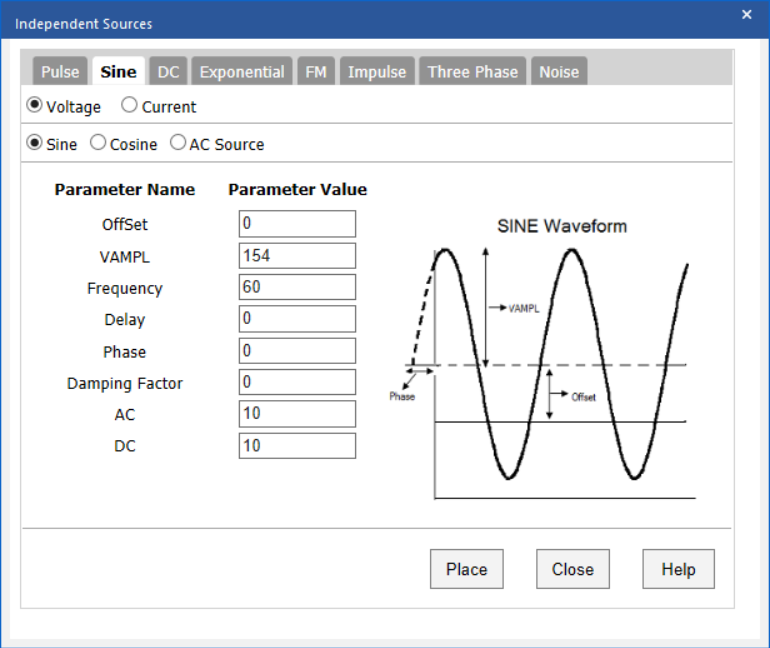
Task: Click the OffSet value field
Action: point(297,224)
